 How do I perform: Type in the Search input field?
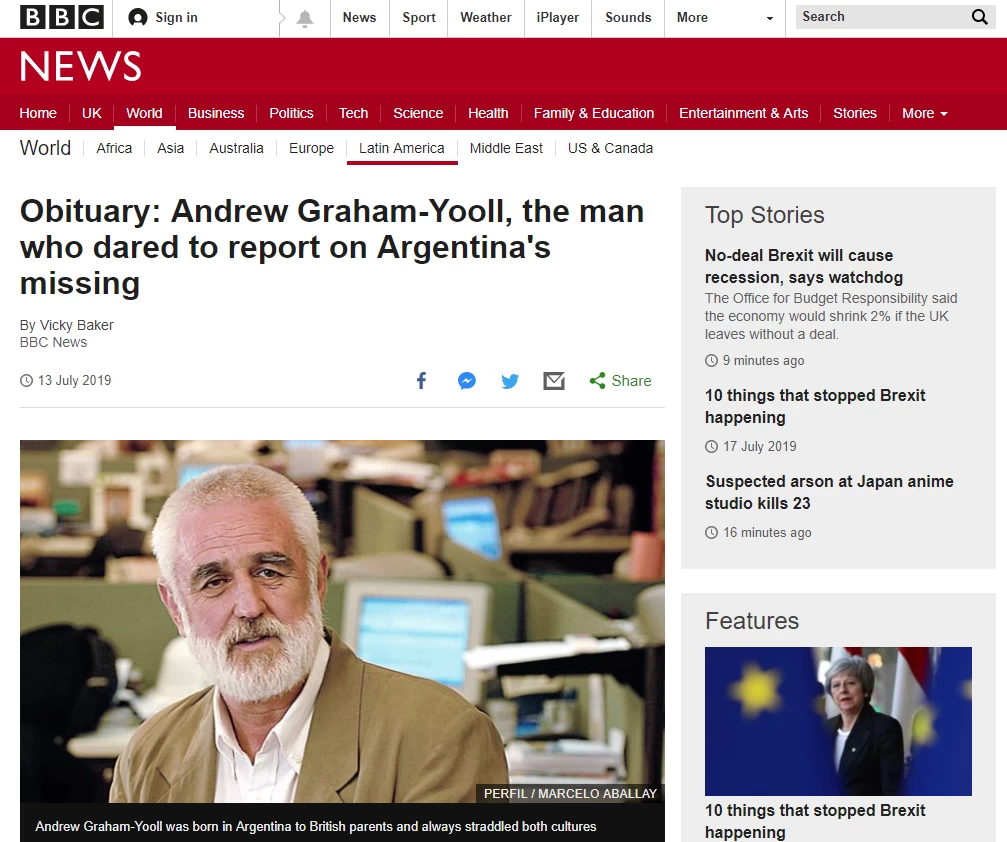click(x=880, y=17)
